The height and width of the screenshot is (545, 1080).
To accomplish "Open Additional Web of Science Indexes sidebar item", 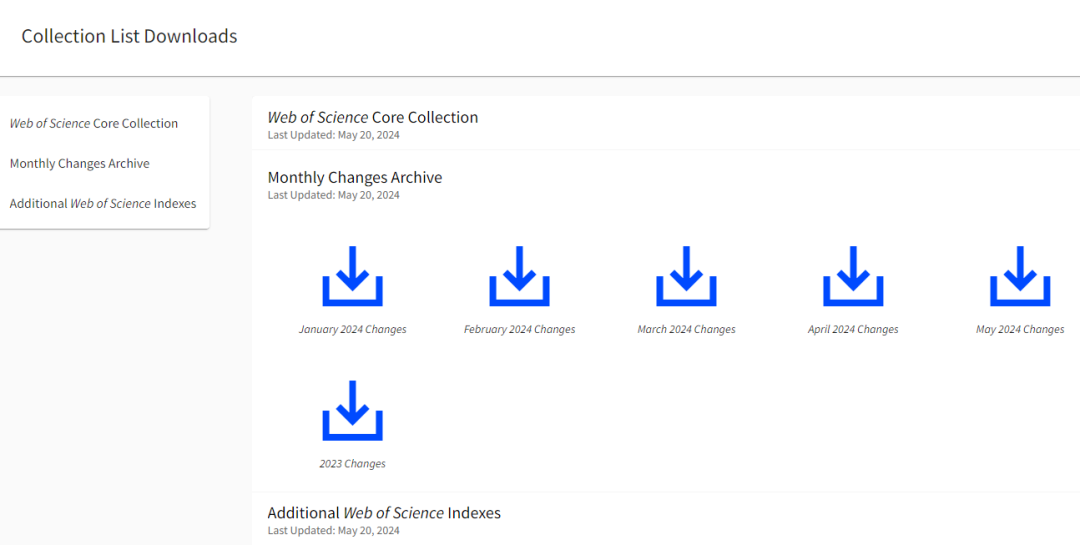I will click(x=103, y=204).
